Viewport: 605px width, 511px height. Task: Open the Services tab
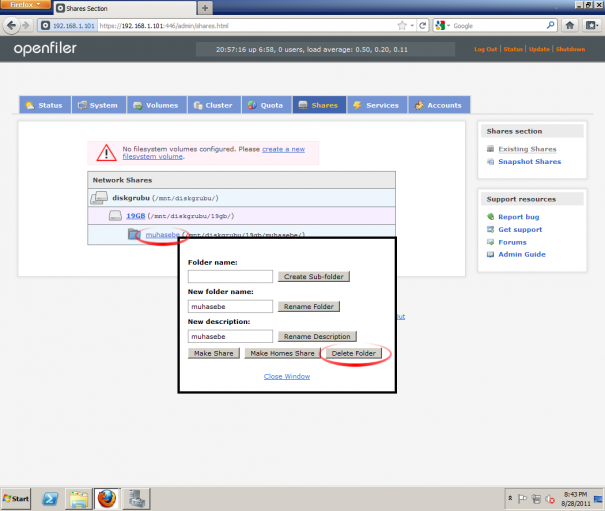coord(377,105)
